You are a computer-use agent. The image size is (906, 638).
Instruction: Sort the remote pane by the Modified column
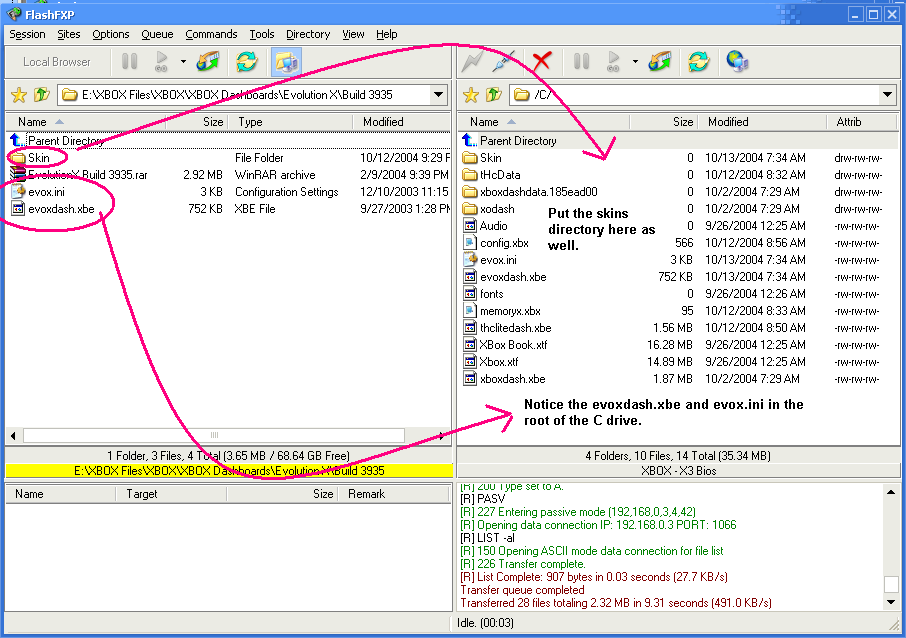click(x=763, y=122)
